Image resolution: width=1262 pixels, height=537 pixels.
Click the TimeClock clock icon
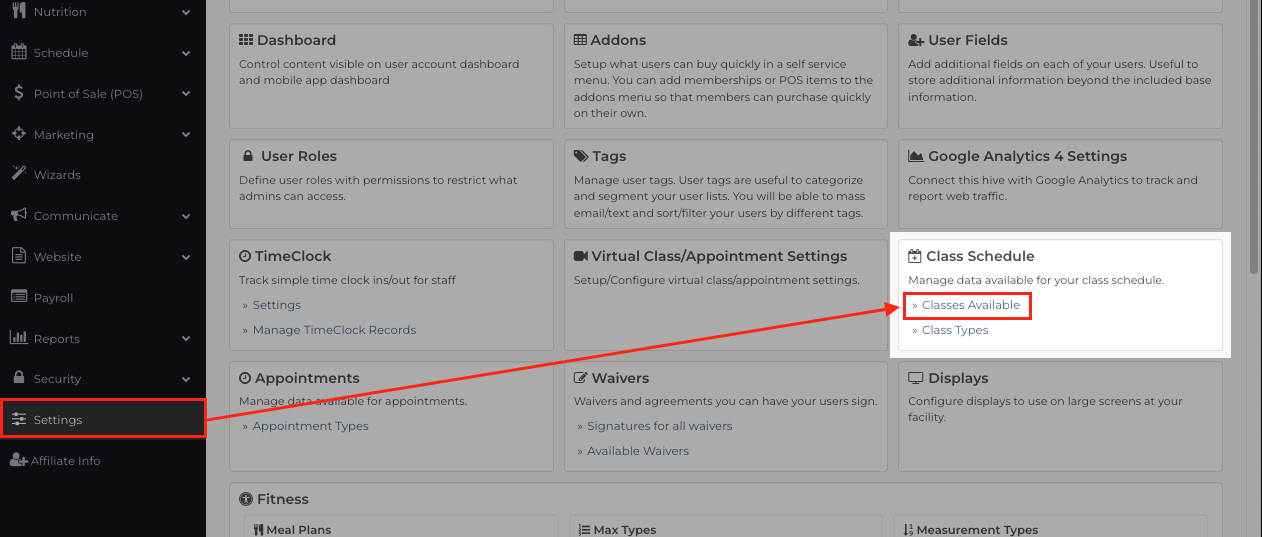(245, 256)
